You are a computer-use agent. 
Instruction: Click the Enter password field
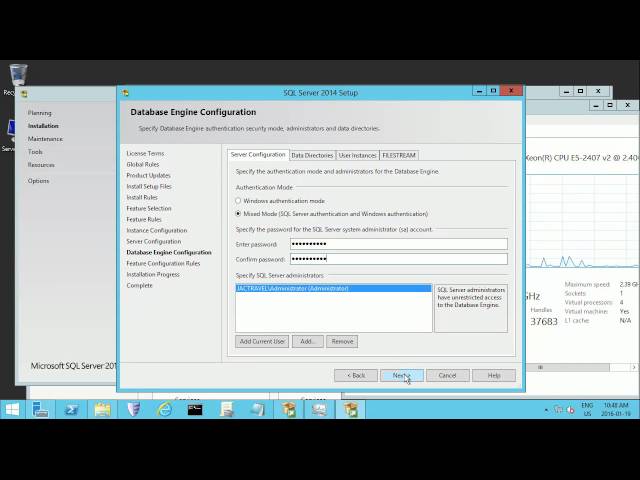[x=399, y=244]
